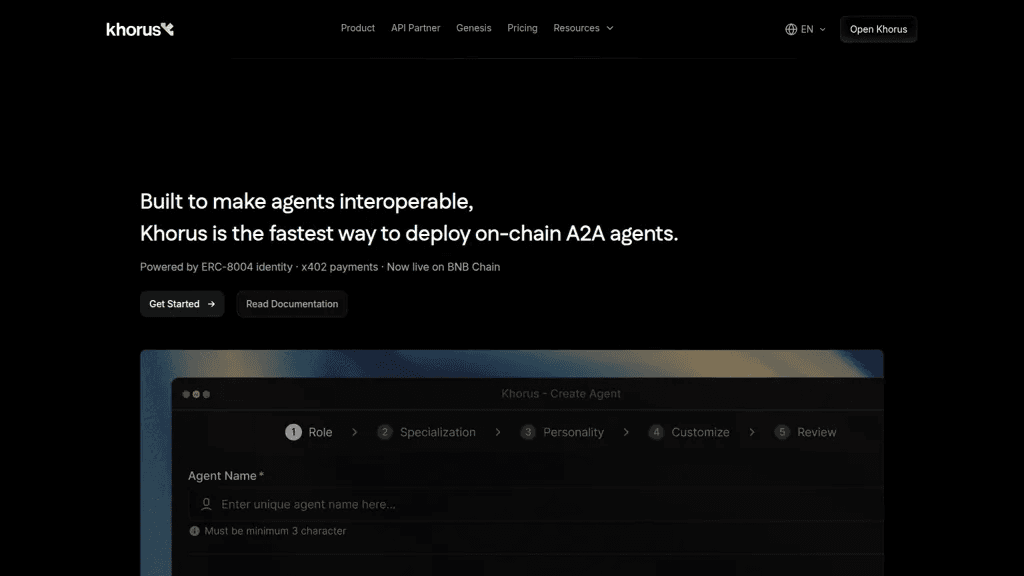This screenshot has width=1024, height=576.
Task: Click the Read Documentation button
Action: pyautogui.click(x=292, y=304)
